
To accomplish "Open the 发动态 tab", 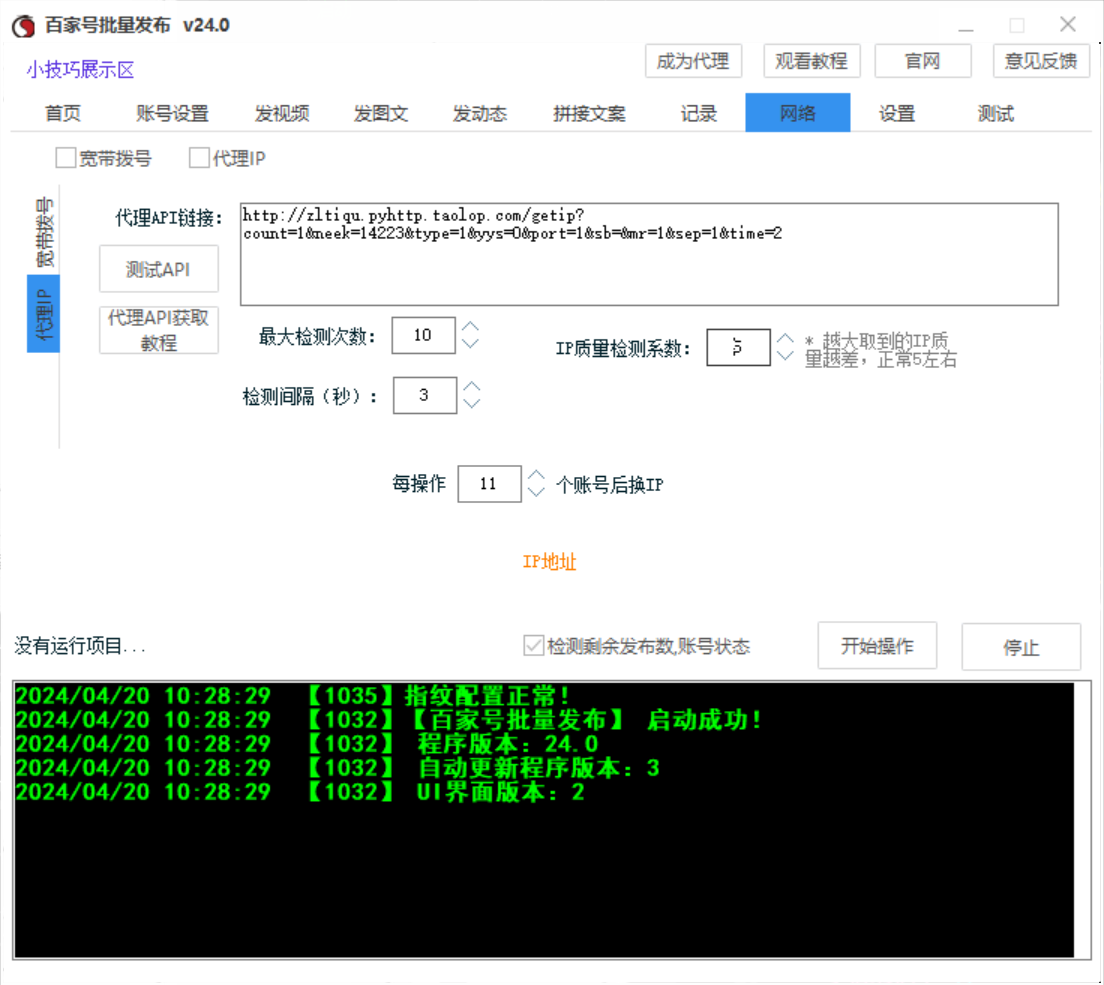I will [479, 113].
